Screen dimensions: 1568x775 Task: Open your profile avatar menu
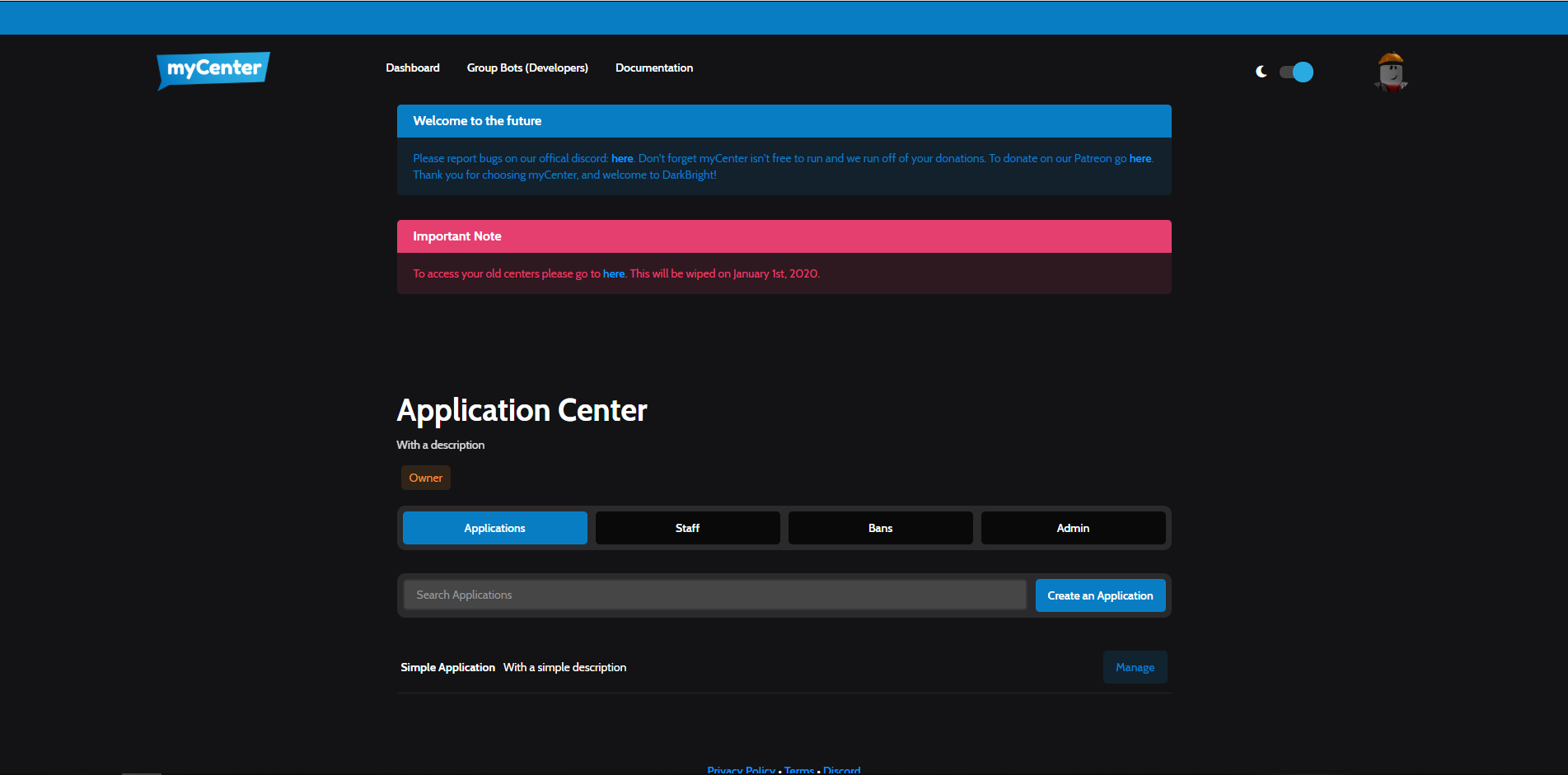click(1390, 72)
